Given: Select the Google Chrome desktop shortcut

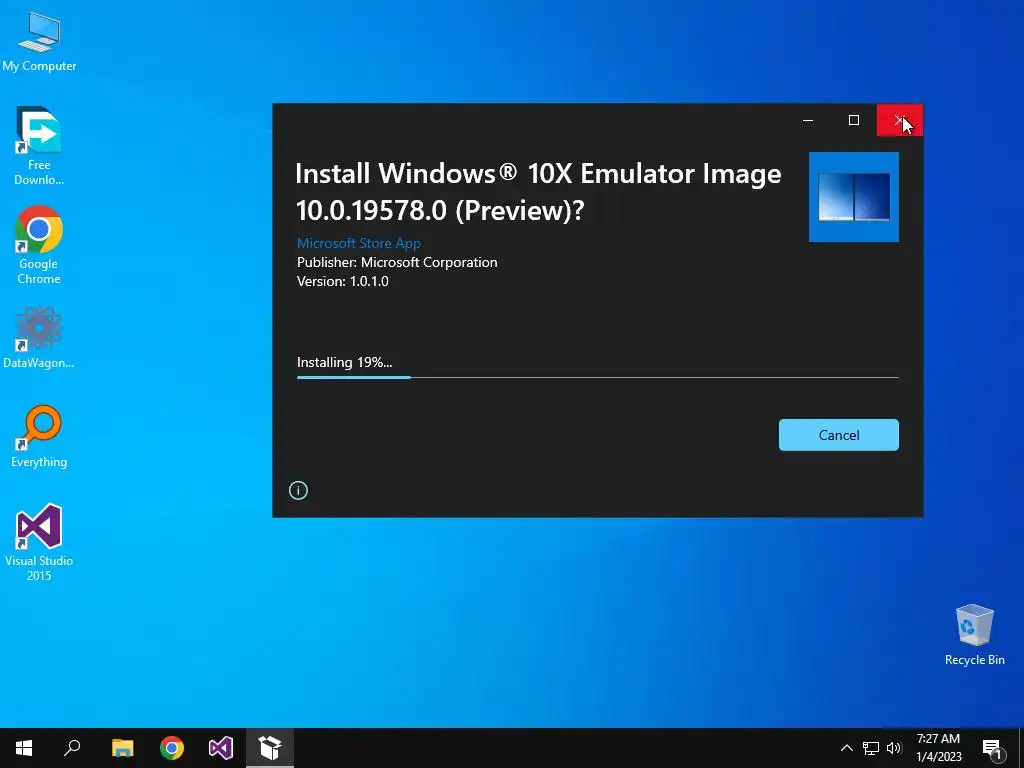Looking at the screenshot, I should coord(39,246).
